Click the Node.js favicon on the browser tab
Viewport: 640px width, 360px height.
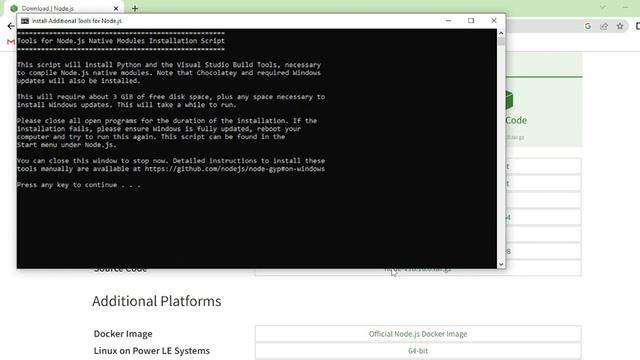[14, 8]
